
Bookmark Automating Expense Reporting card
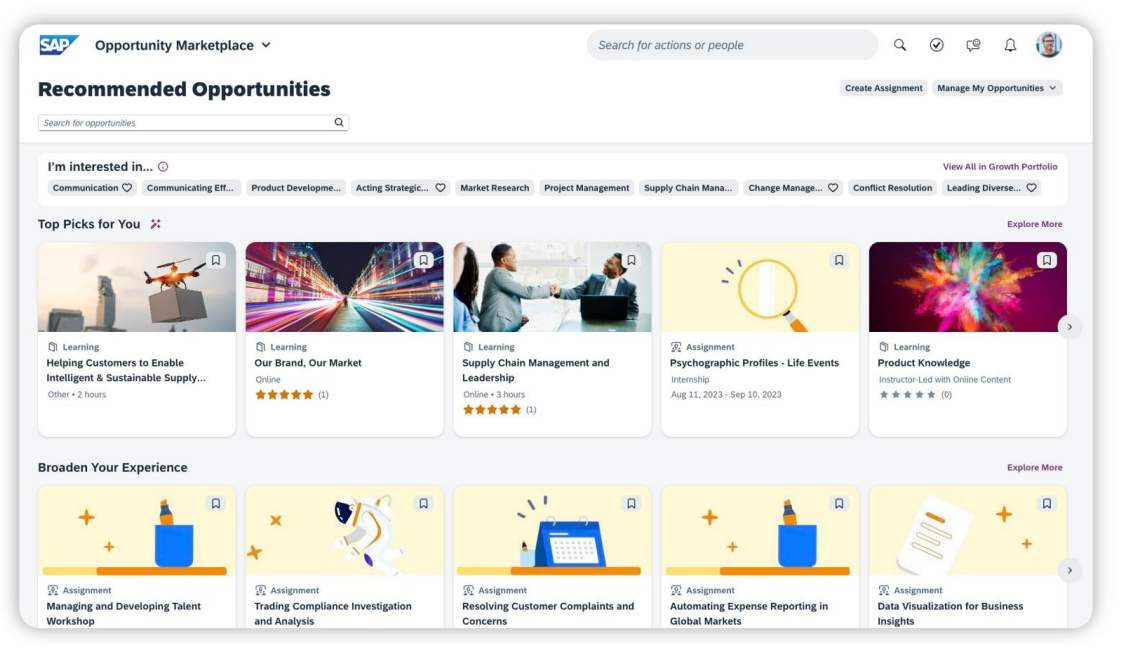839,504
